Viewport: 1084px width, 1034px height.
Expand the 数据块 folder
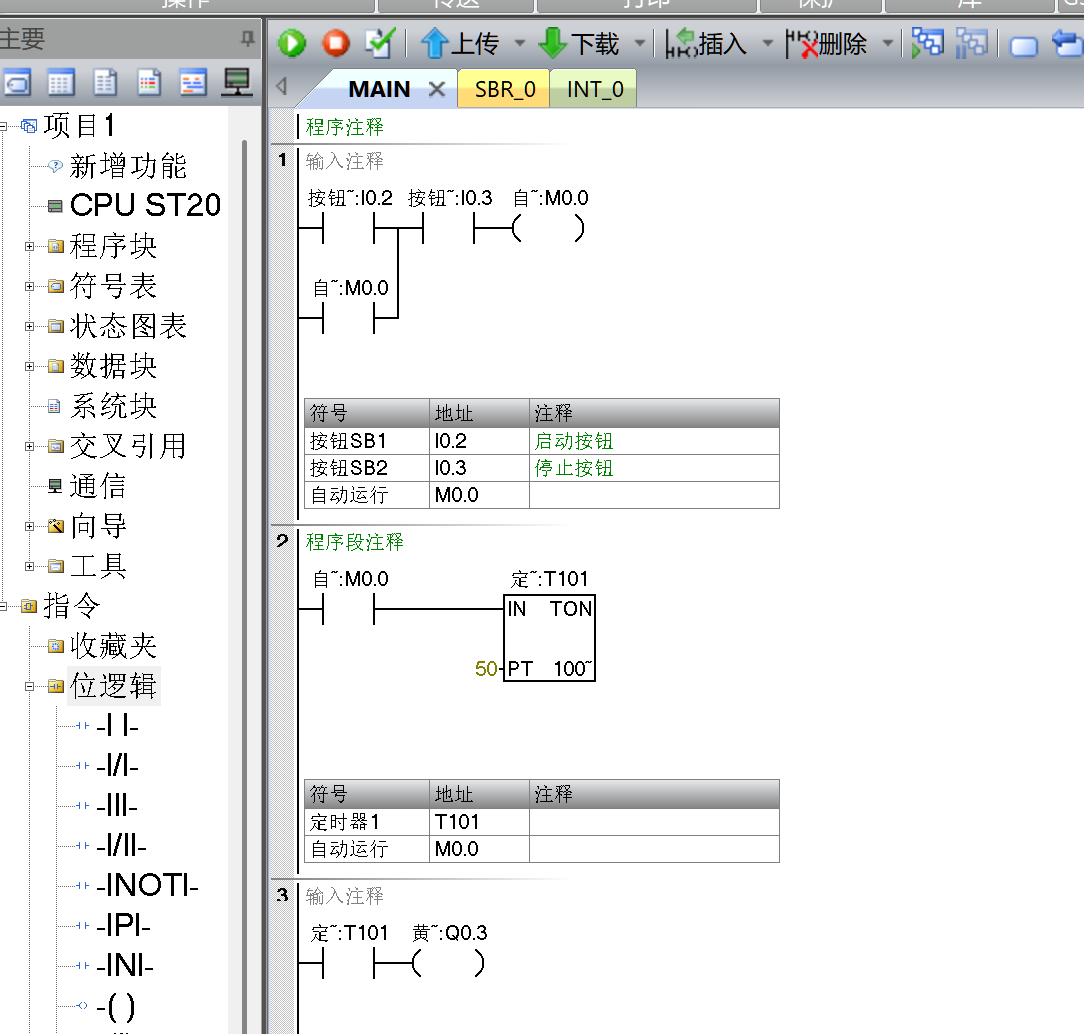[x=29, y=366]
